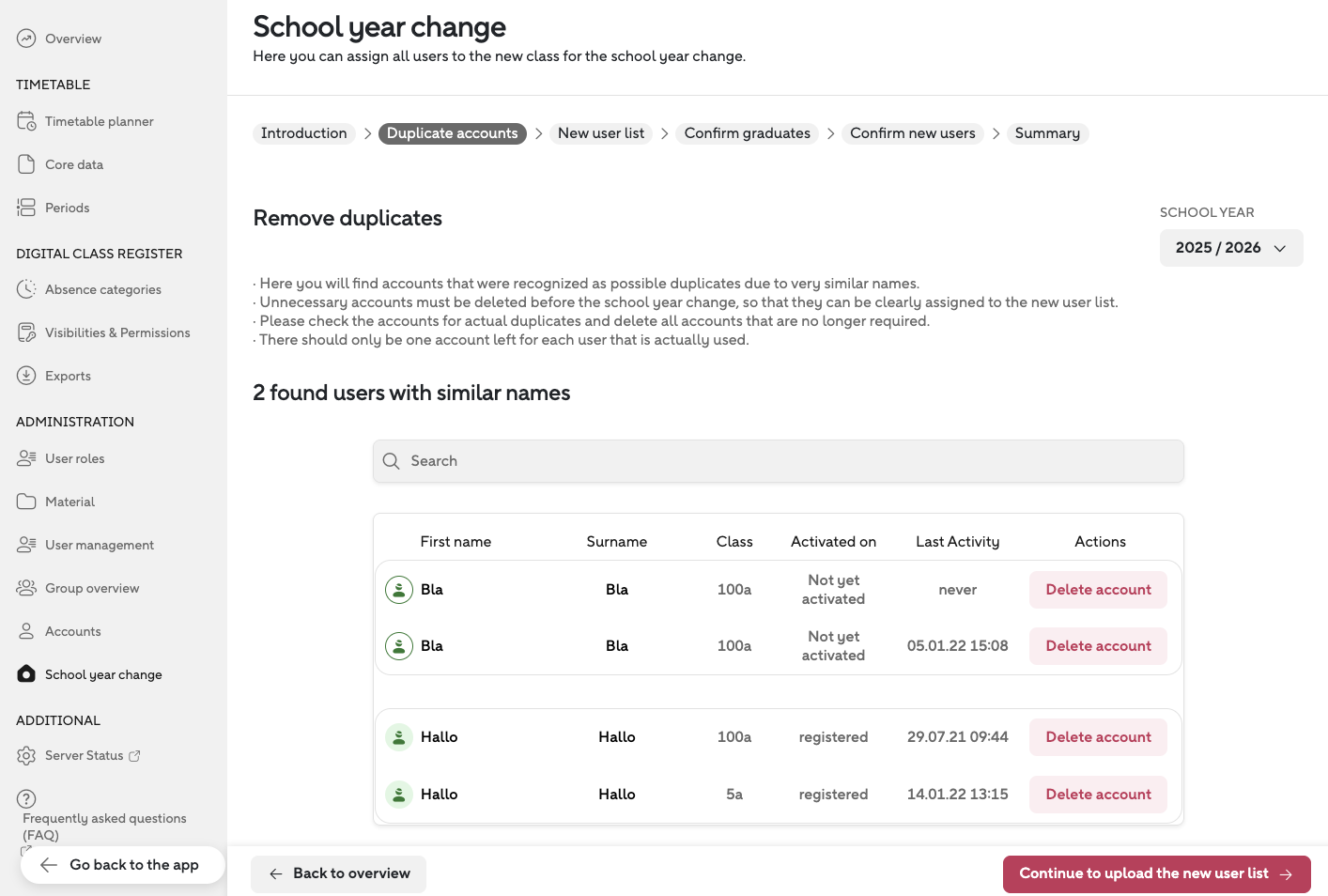
Task: Select the Summary step in breadcrumb
Action: (1047, 133)
